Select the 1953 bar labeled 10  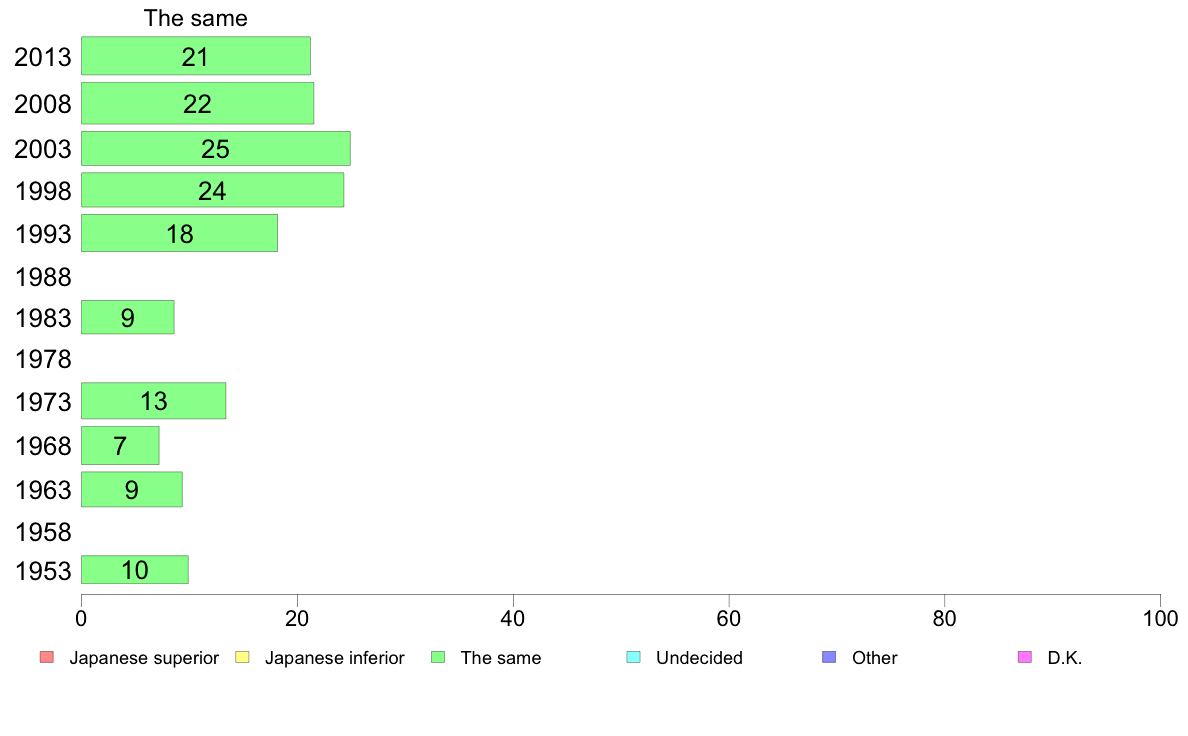tap(135, 570)
